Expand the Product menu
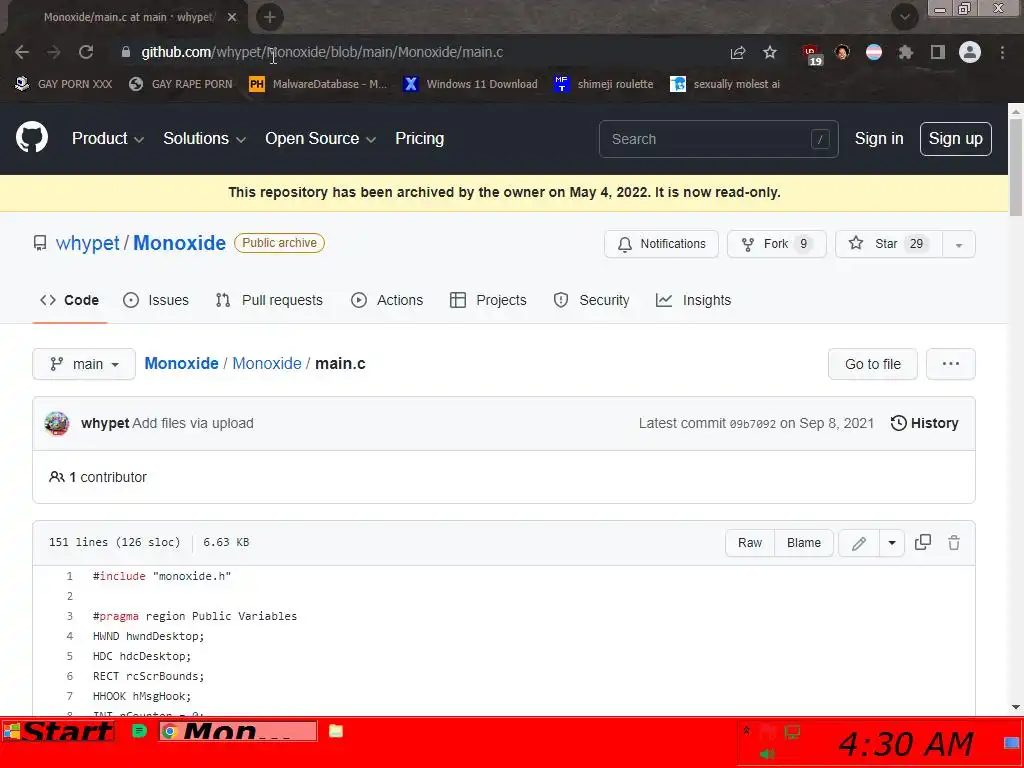 click(x=108, y=138)
